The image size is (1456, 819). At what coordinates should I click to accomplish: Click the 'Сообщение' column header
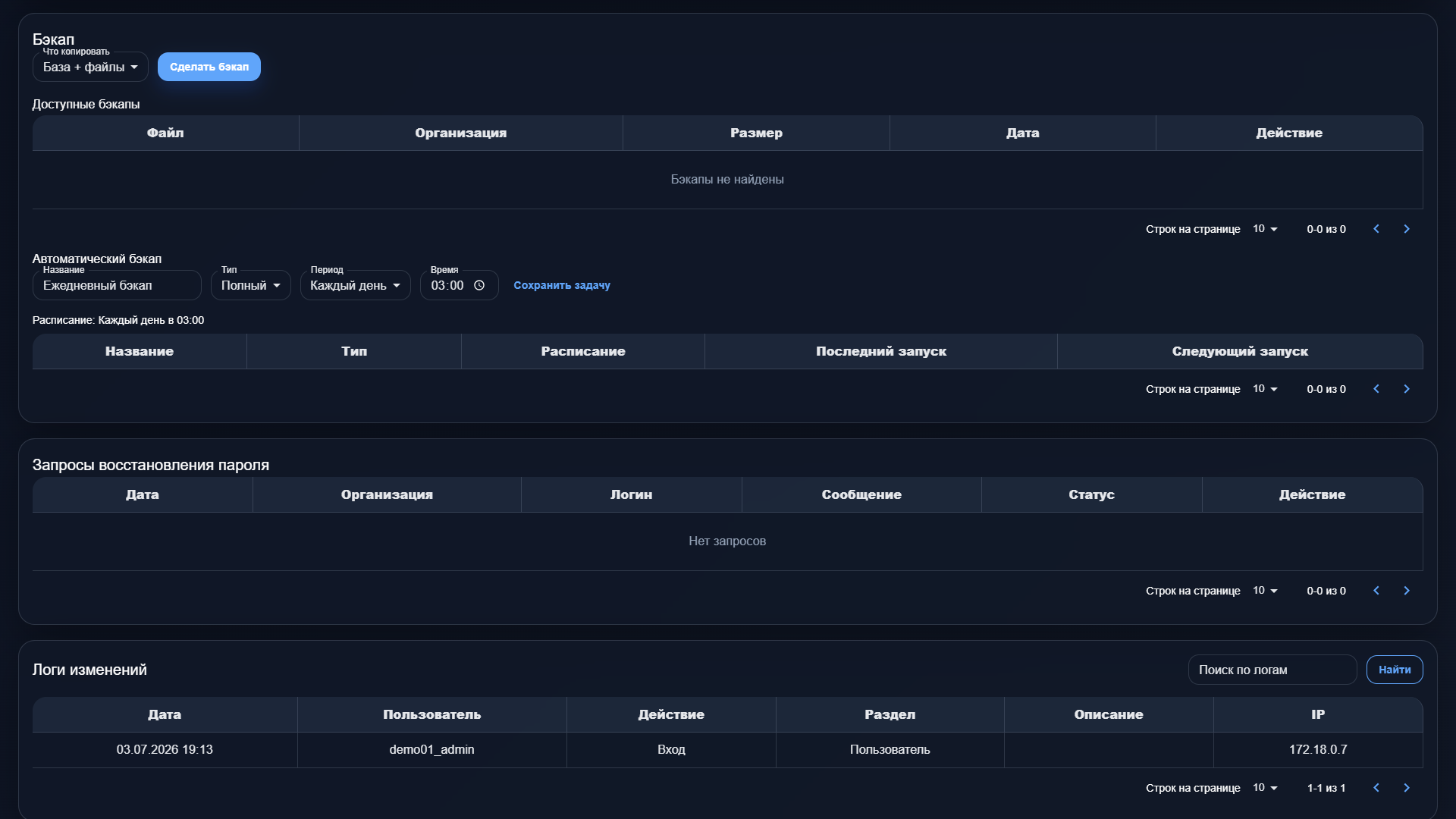click(x=861, y=494)
